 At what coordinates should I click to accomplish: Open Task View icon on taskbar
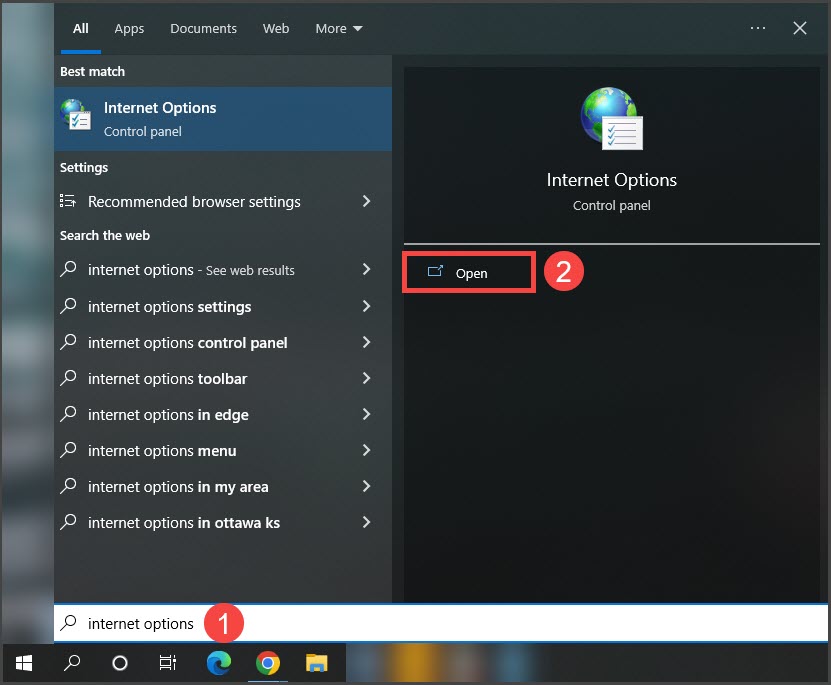[x=167, y=663]
